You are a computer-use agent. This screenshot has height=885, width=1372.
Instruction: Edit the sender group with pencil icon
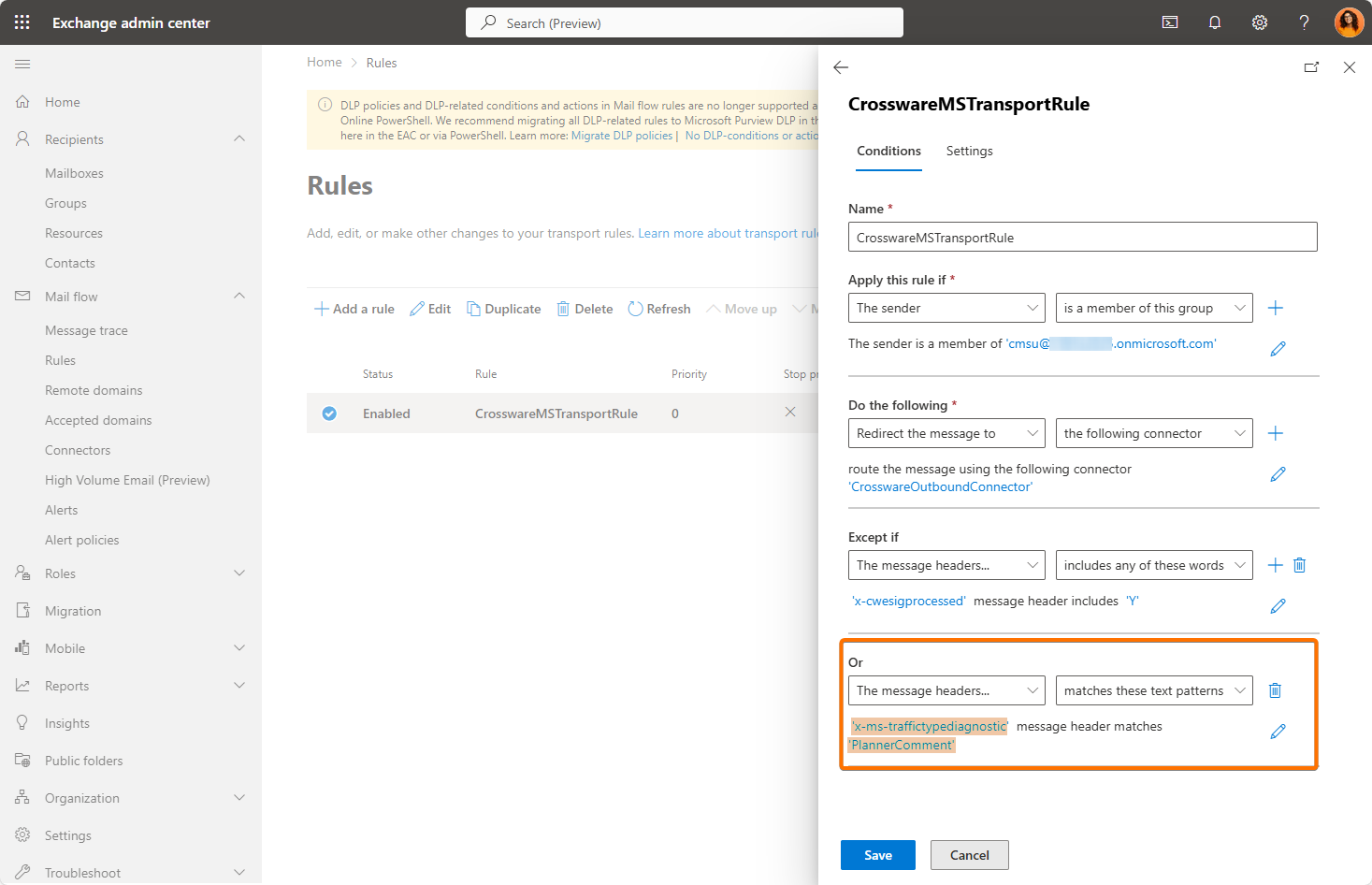pos(1278,349)
